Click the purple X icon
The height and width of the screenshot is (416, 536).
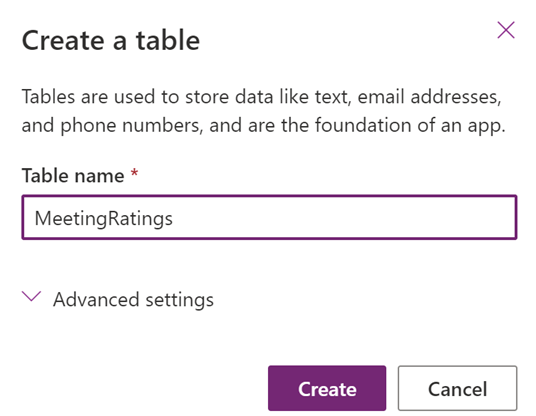coord(506,30)
